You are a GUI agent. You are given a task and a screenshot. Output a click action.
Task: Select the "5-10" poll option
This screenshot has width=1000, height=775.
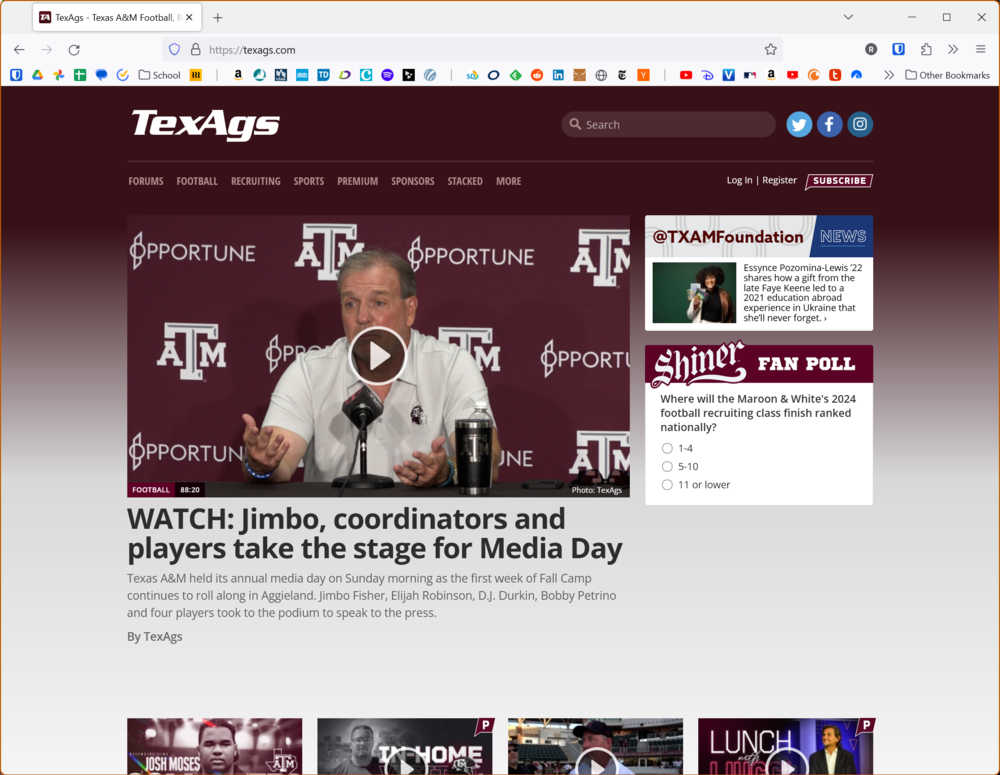[x=667, y=466]
